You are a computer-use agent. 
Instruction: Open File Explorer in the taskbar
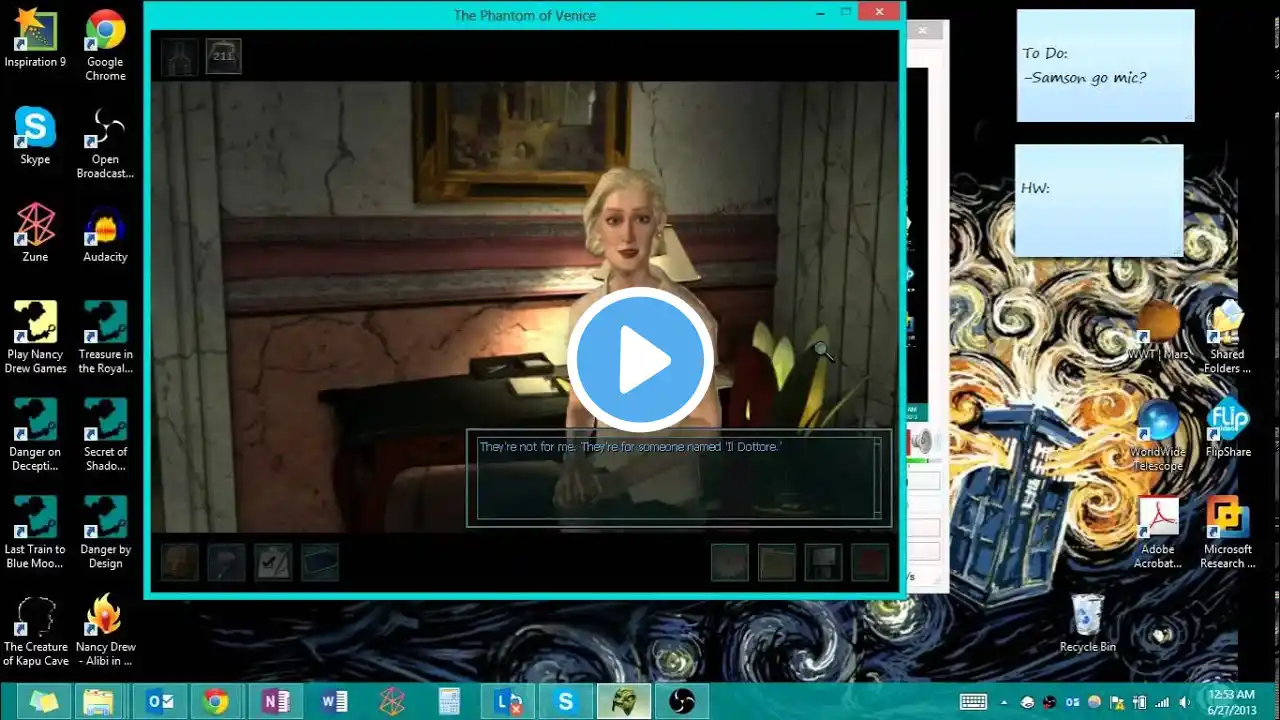tap(99, 701)
